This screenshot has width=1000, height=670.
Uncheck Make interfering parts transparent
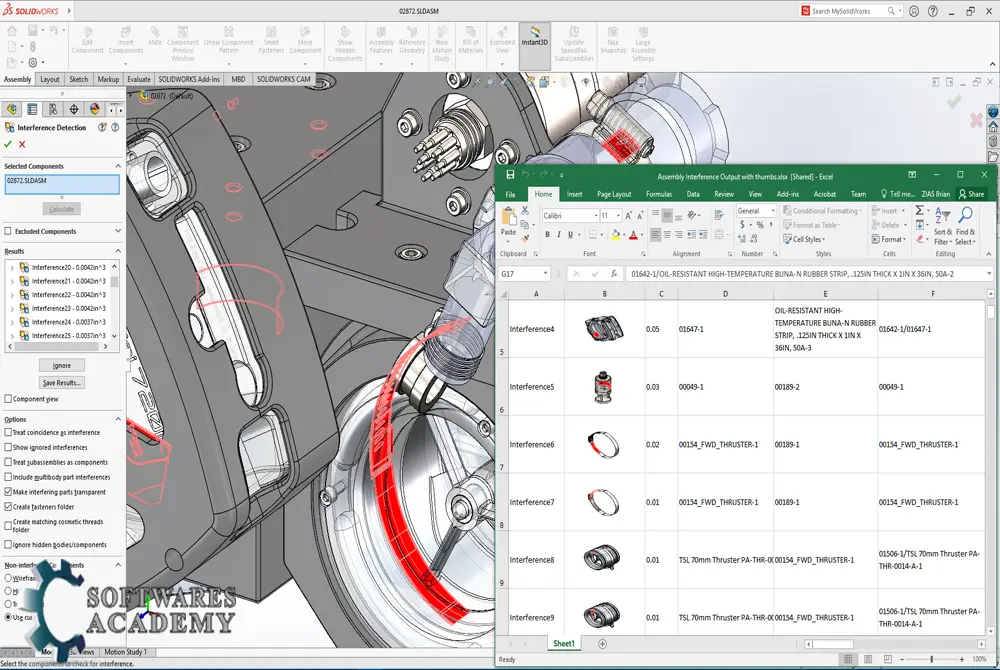pyautogui.click(x=8, y=492)
